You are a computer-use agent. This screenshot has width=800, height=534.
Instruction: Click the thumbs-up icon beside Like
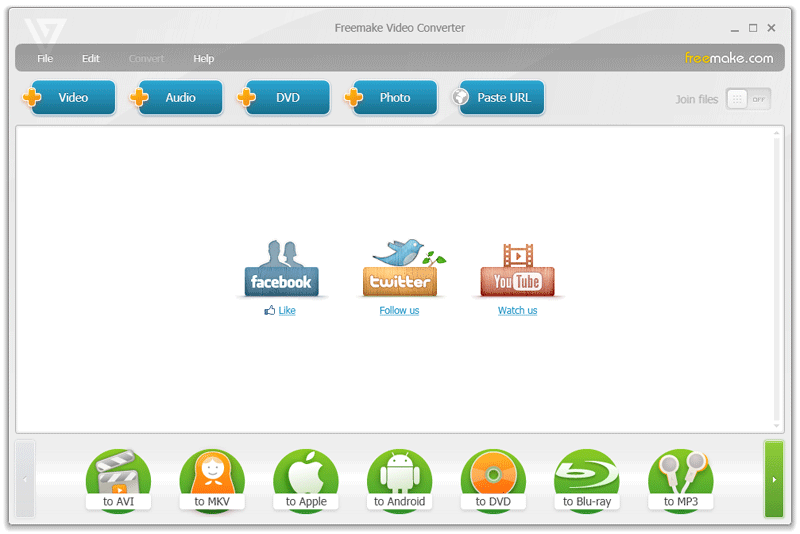pyautogui.click(x=269, y=310)
